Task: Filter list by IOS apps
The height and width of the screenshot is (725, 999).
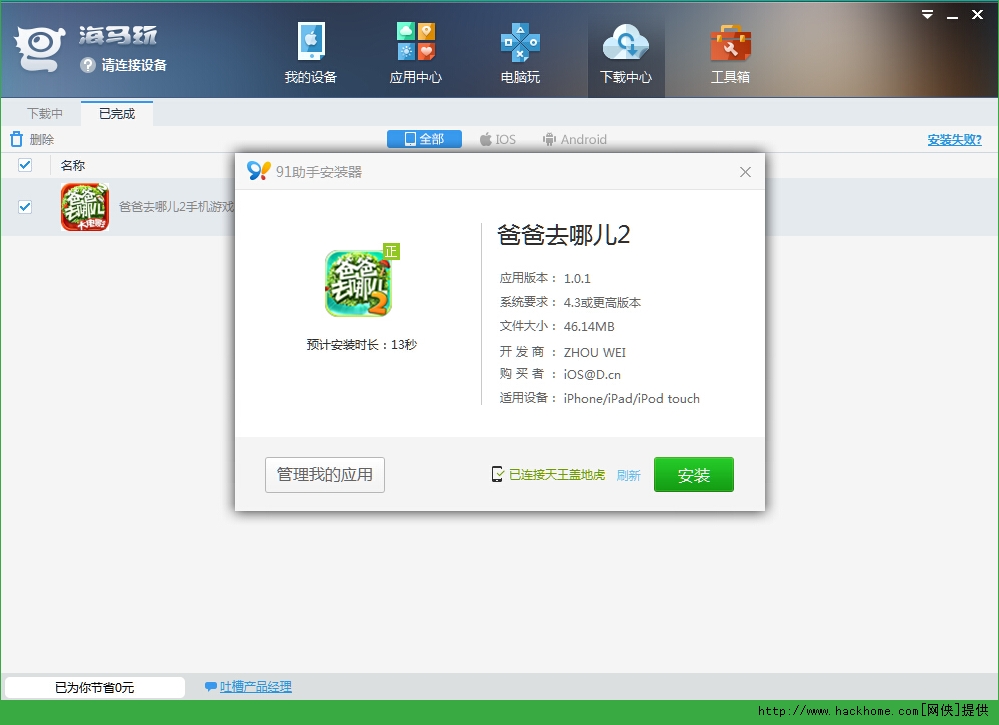Action: tap(498, 139)
